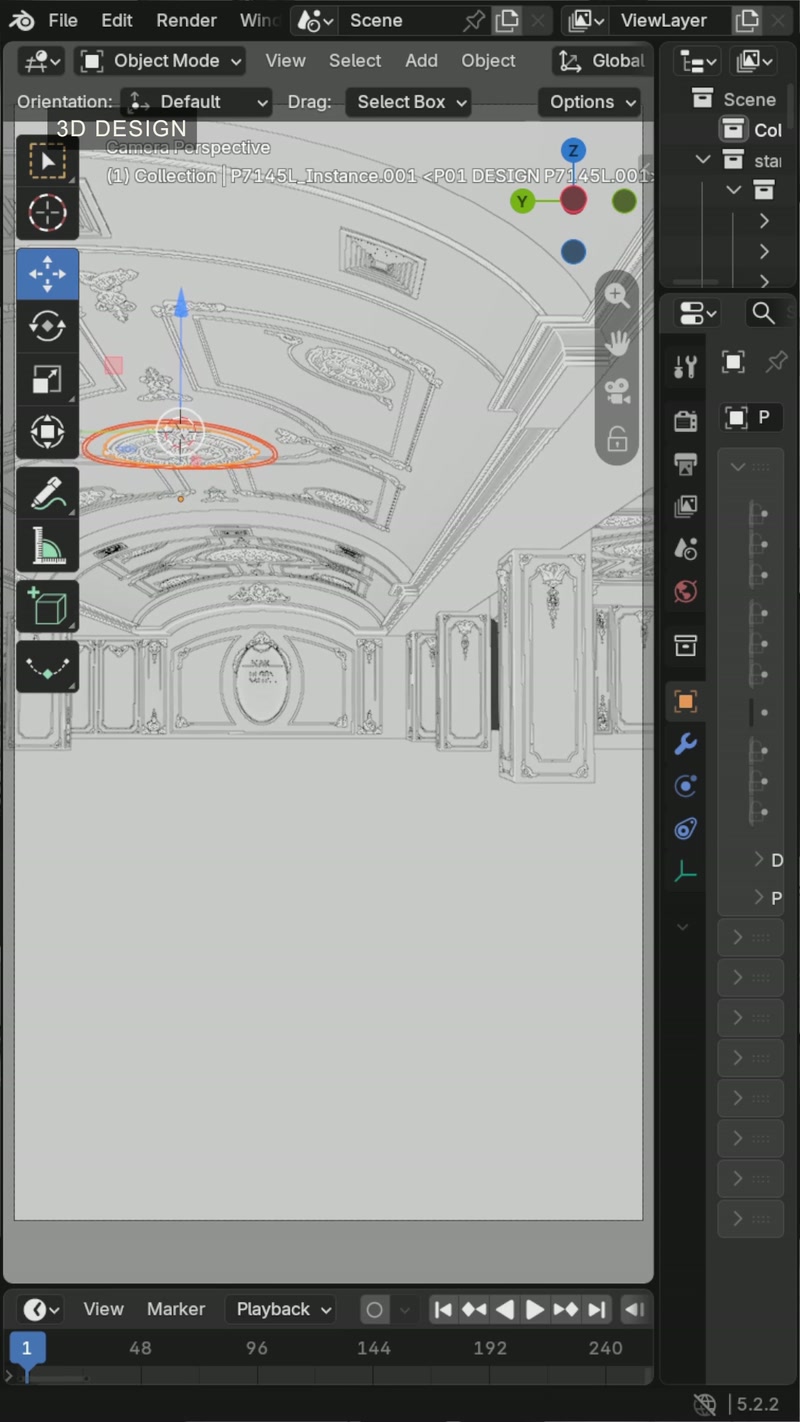Click the properties search magnifier
The width and height of the screenshot is (800, 1422).
763,314
